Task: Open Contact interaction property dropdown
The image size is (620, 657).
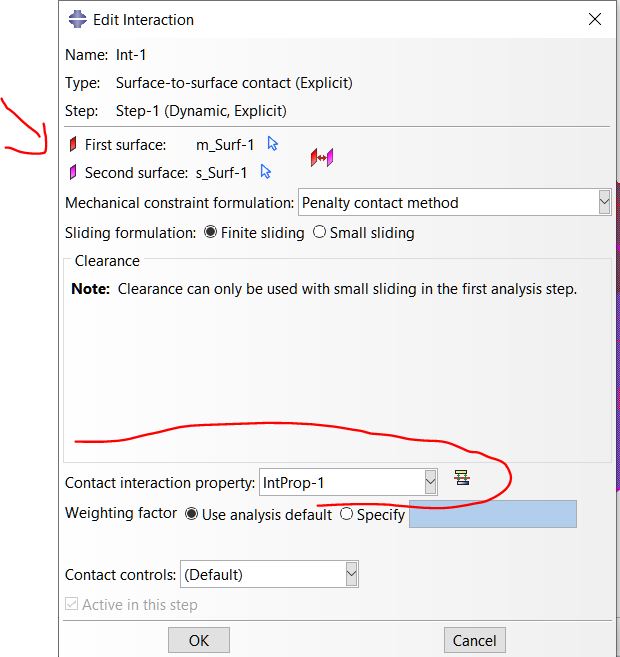Action: click(x=430, y=482)
